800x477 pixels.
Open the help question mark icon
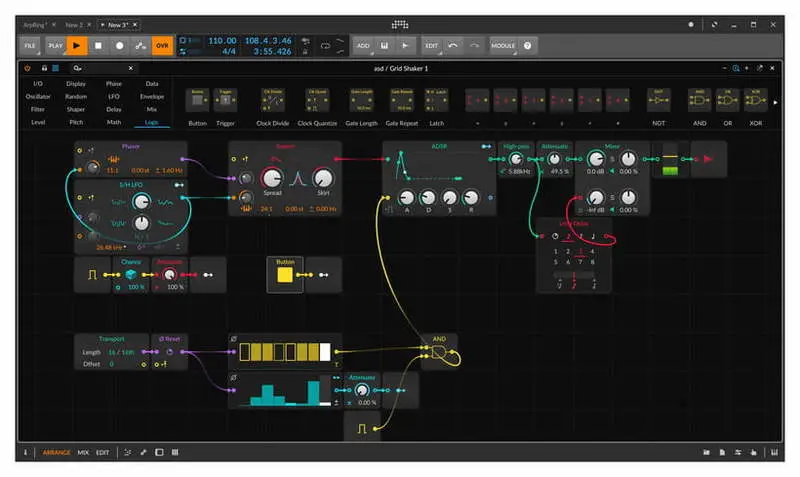527,45
